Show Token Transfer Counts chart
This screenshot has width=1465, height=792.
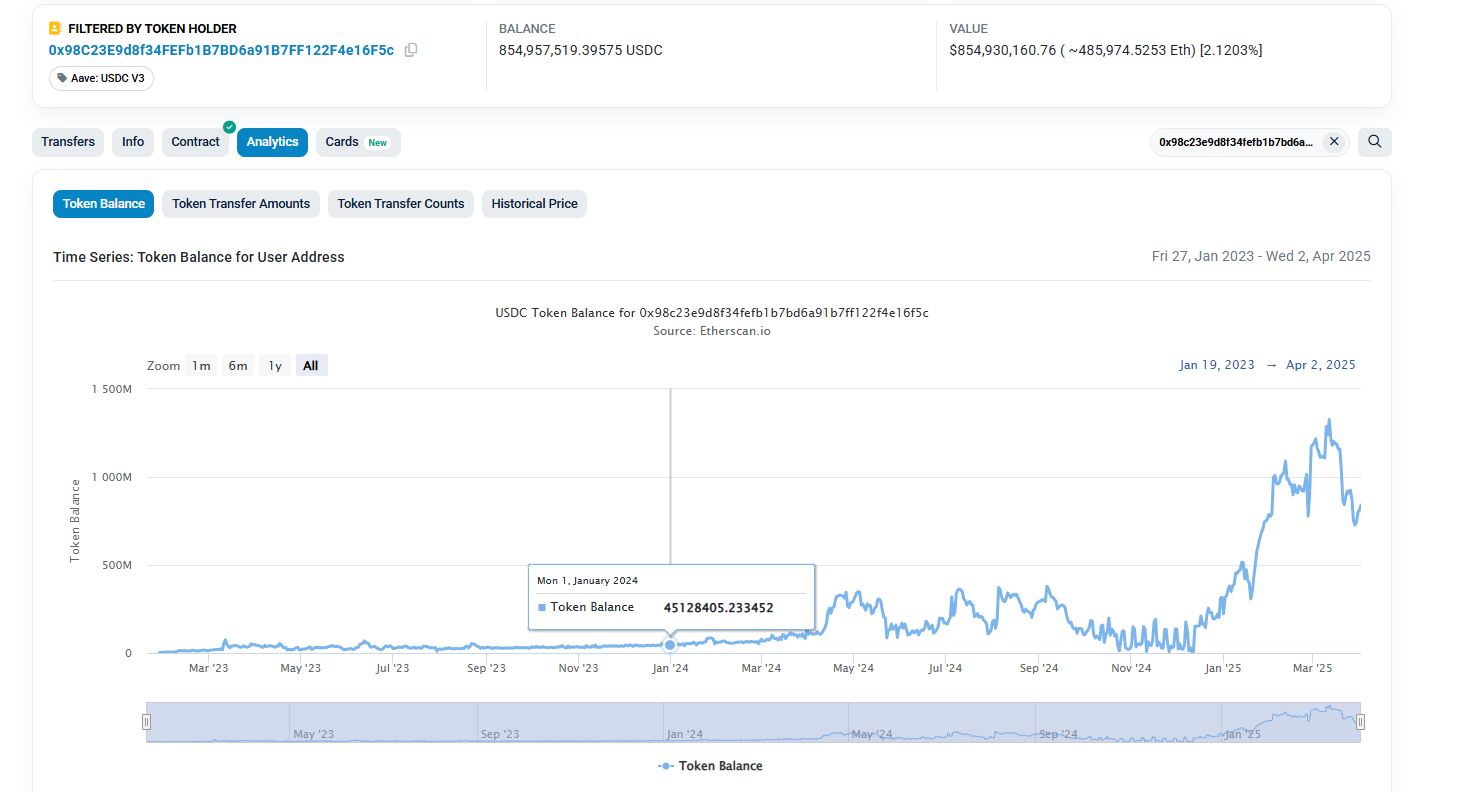[x=401, y=204]
